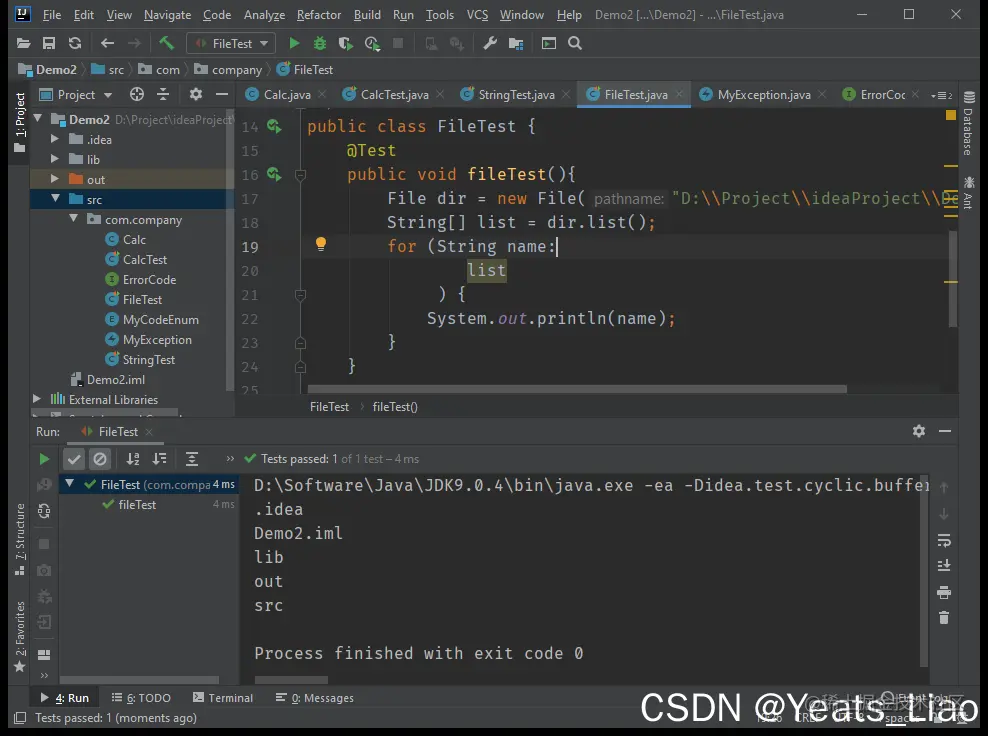Open Project Structure icon in toolbar
The height and width of the screenshot is (736, 988).
pyautogui.click(x=516, y=43)
